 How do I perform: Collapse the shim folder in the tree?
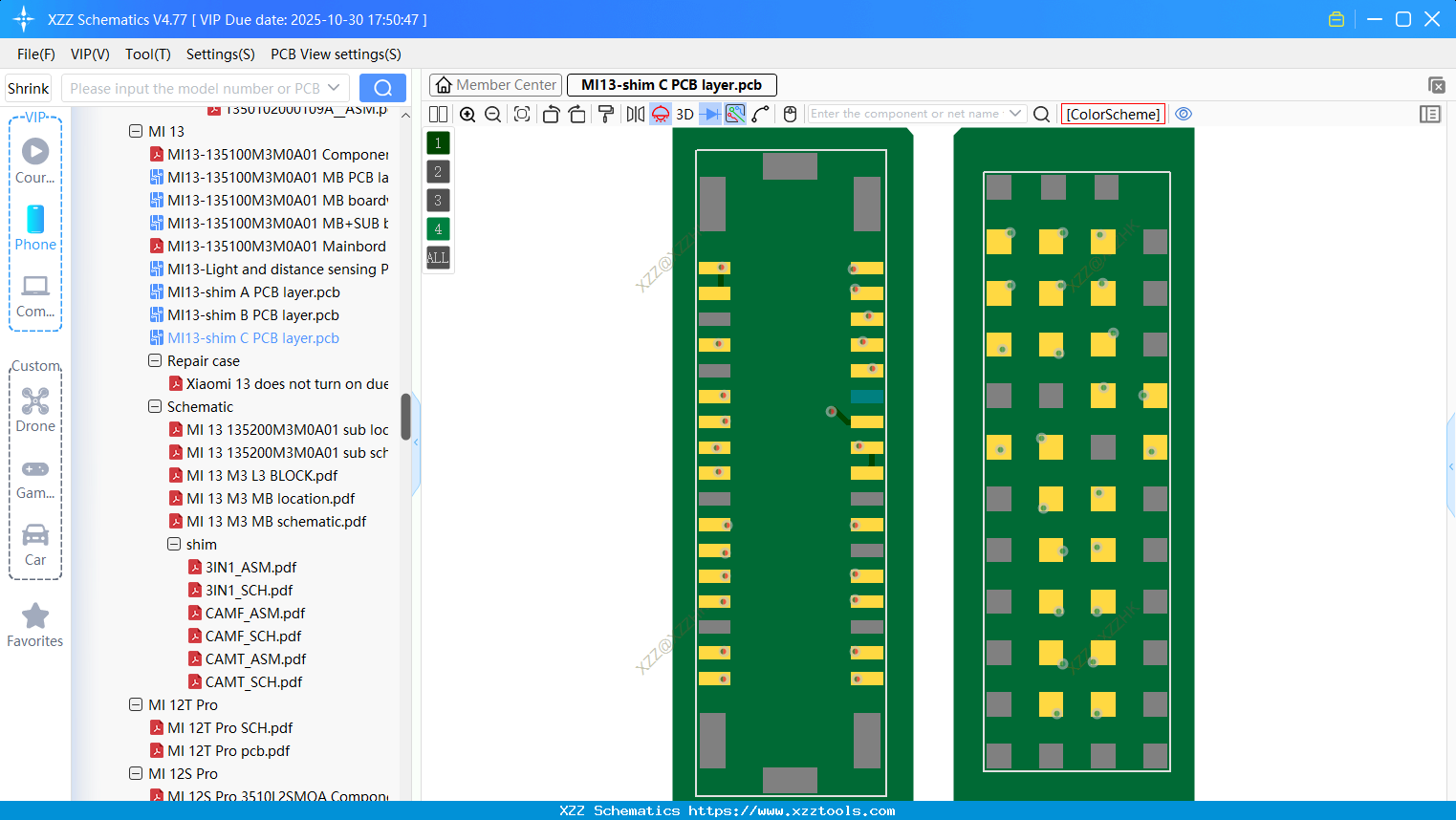click(x=174, y=545)
